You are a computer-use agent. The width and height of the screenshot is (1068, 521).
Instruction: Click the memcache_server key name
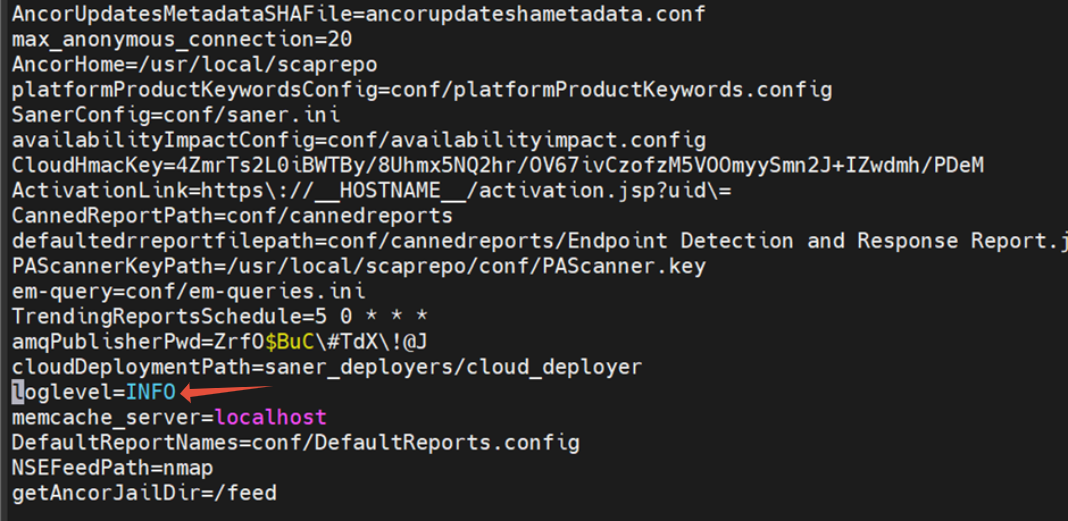[106, 417]
